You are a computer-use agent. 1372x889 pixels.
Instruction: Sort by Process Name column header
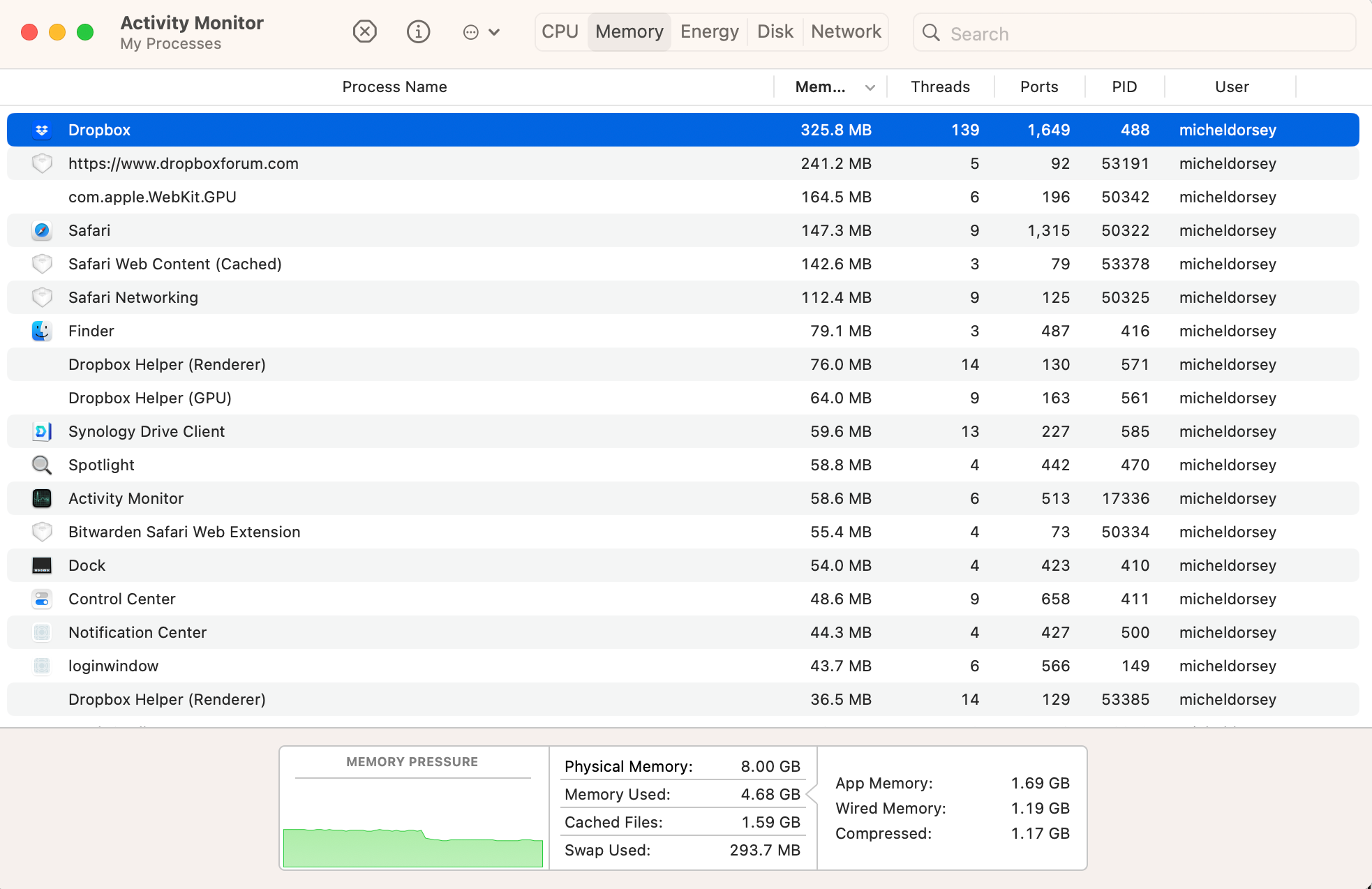click(394, 87)
